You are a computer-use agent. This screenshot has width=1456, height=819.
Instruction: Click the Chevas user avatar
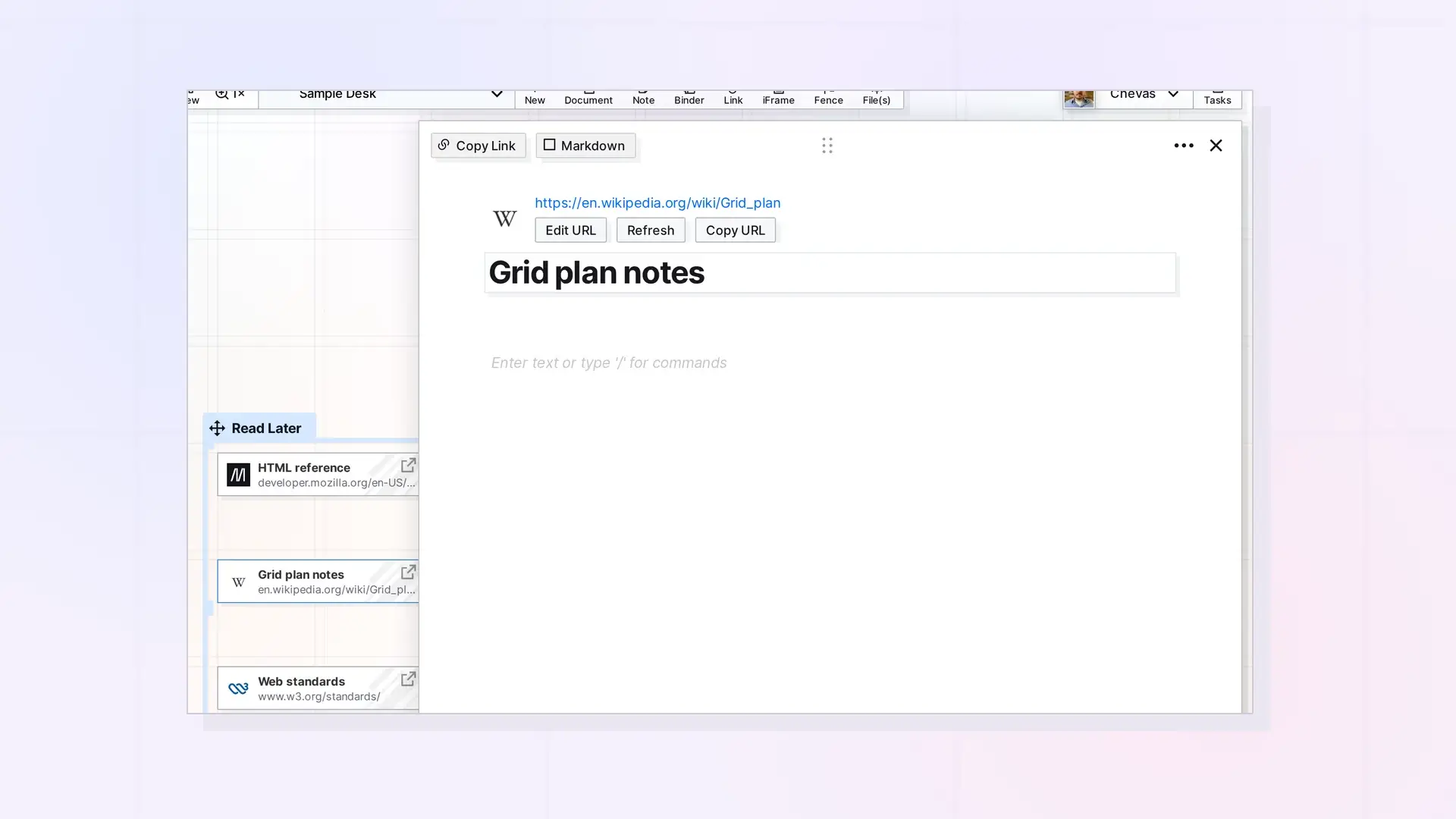1078,98
